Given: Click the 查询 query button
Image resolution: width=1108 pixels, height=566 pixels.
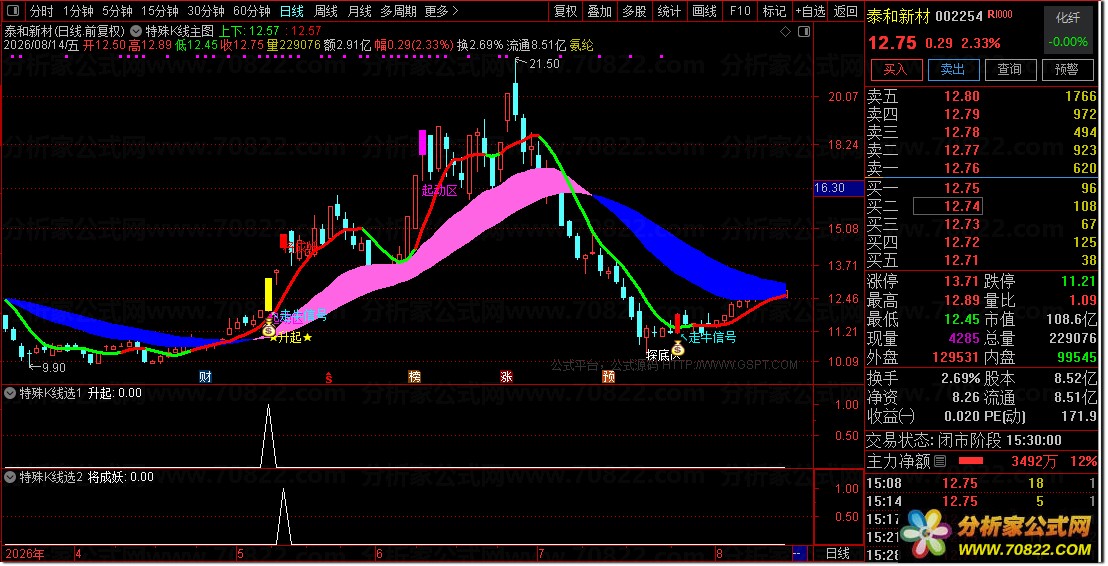Looking at the screenshot, I should [x=1010, y=69].
